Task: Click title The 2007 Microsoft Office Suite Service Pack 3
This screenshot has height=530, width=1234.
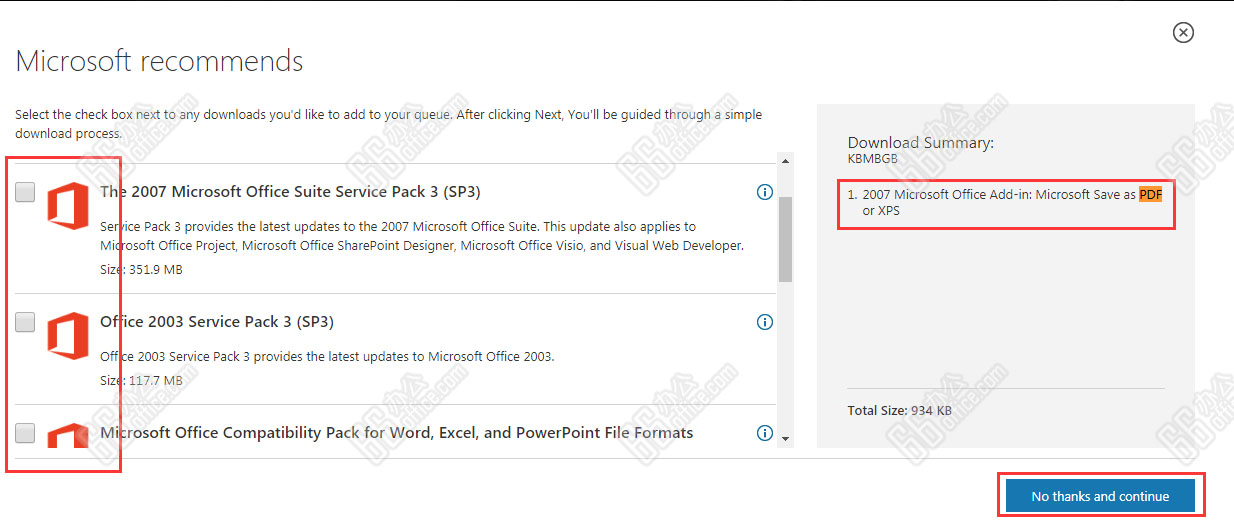Action: (x=290, y=192)
